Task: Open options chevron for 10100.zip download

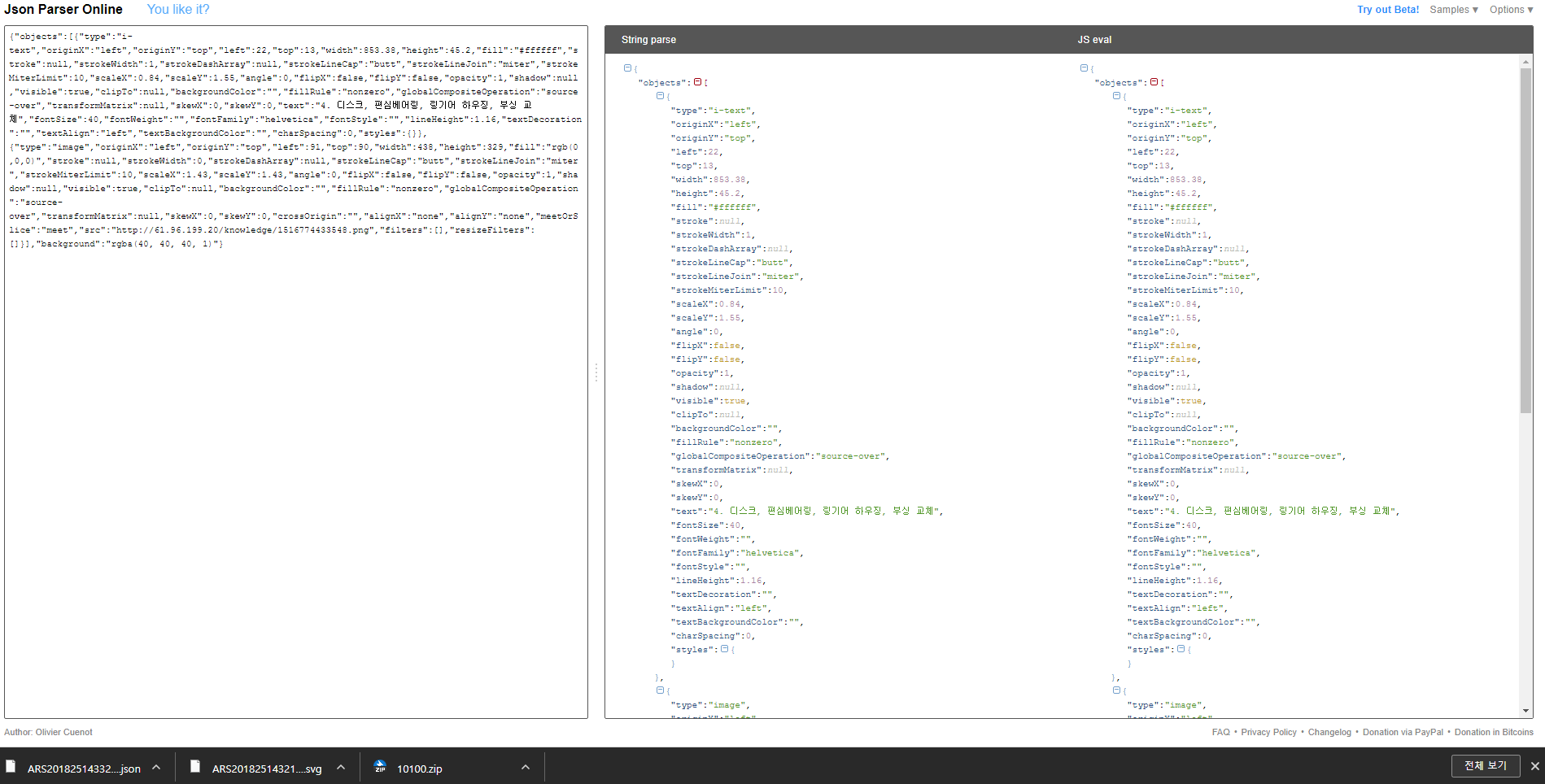Action: tap(526, 767)
